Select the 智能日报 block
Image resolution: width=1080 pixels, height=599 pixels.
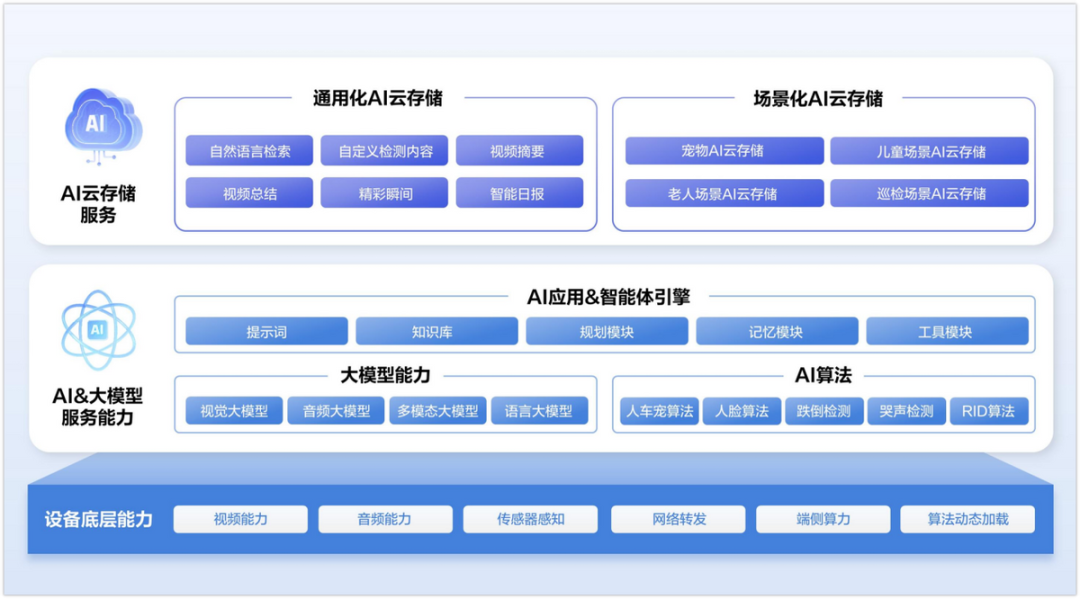pos(519,193)
